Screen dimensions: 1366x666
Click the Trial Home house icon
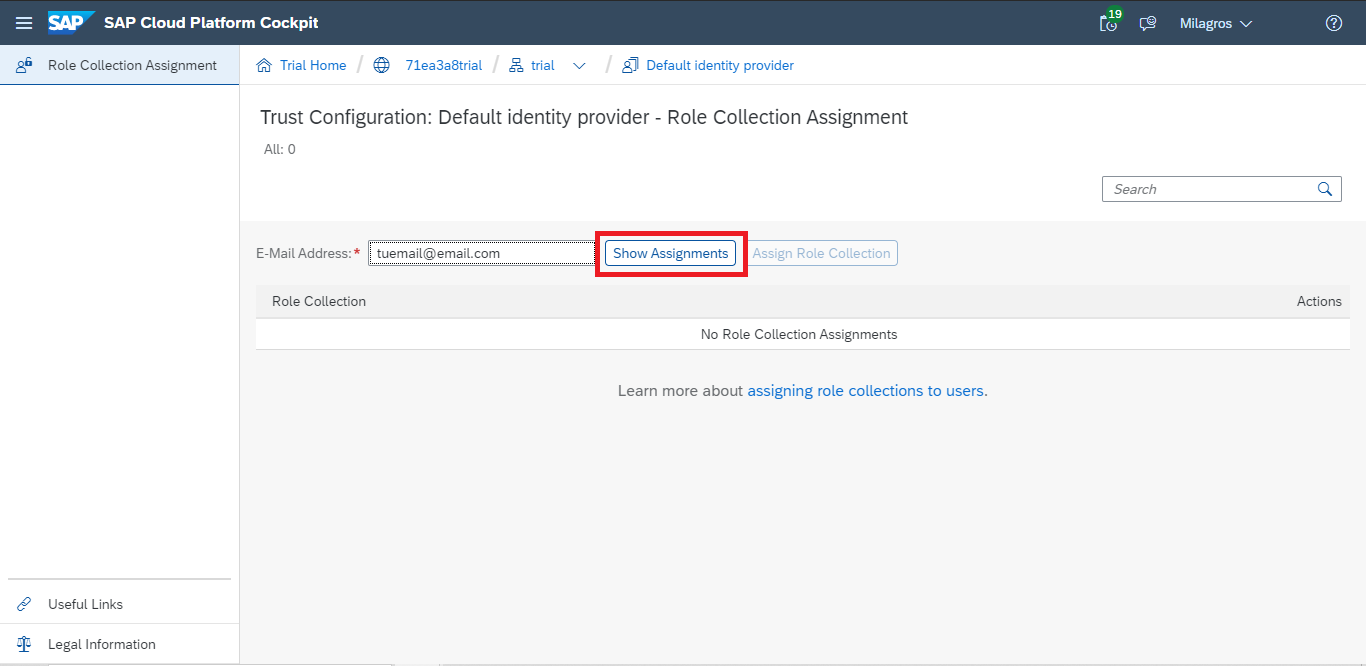point(264,65)
